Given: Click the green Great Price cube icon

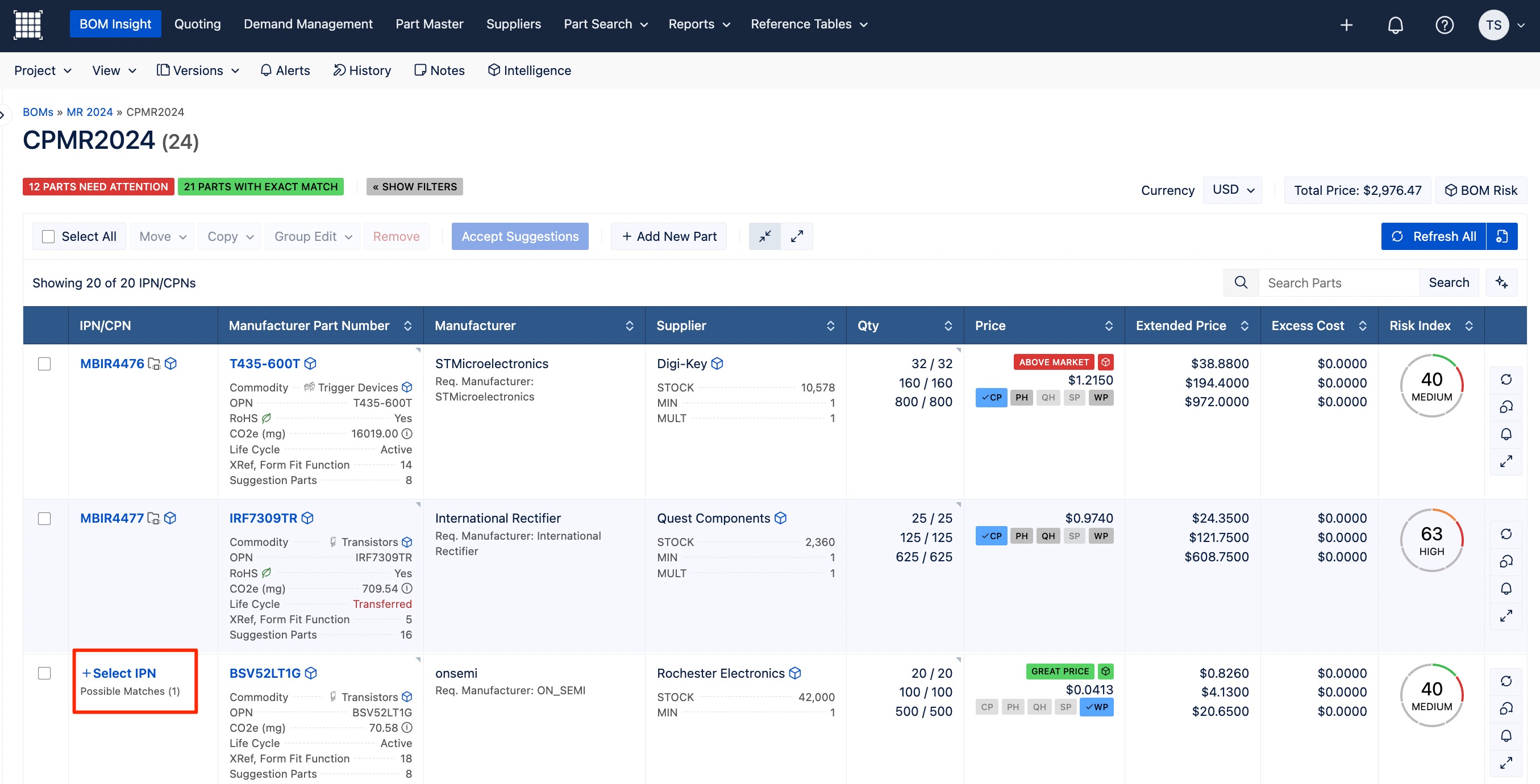Looking at the screenshot, I should (x=1105, y=672).
